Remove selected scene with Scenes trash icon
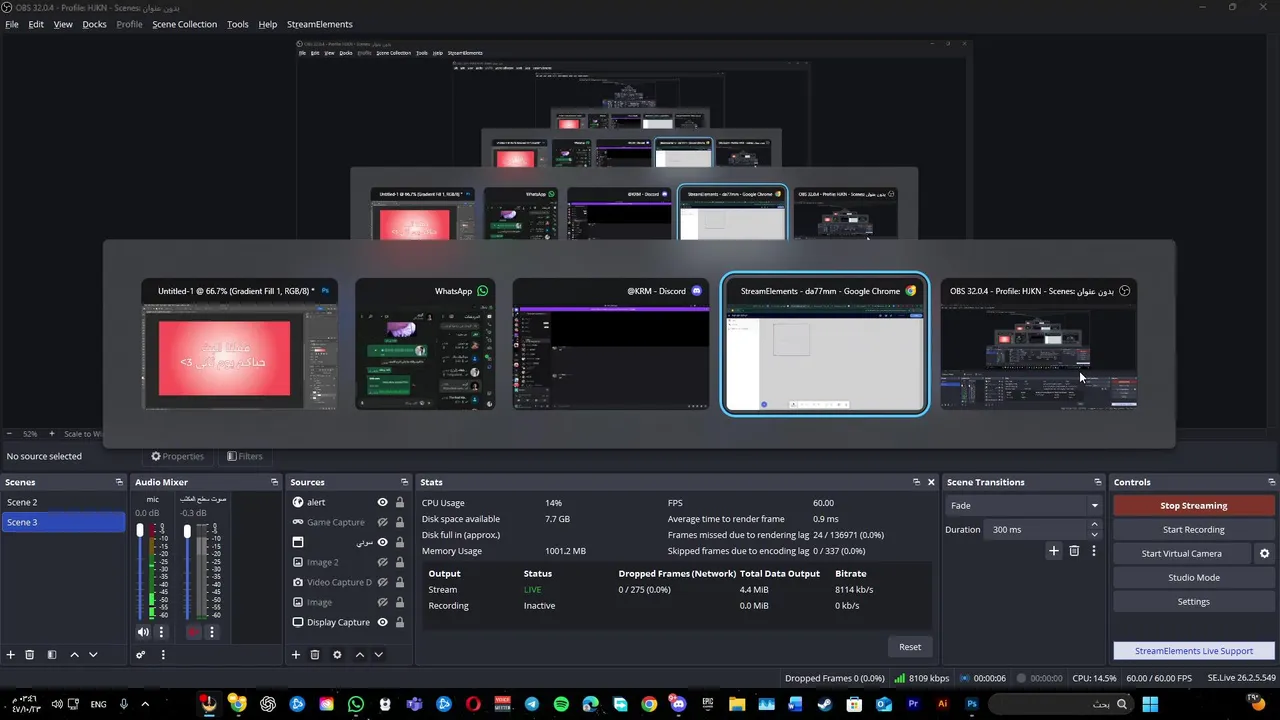The height and width of the screenshot is (720, 1280). coord(30,655)
